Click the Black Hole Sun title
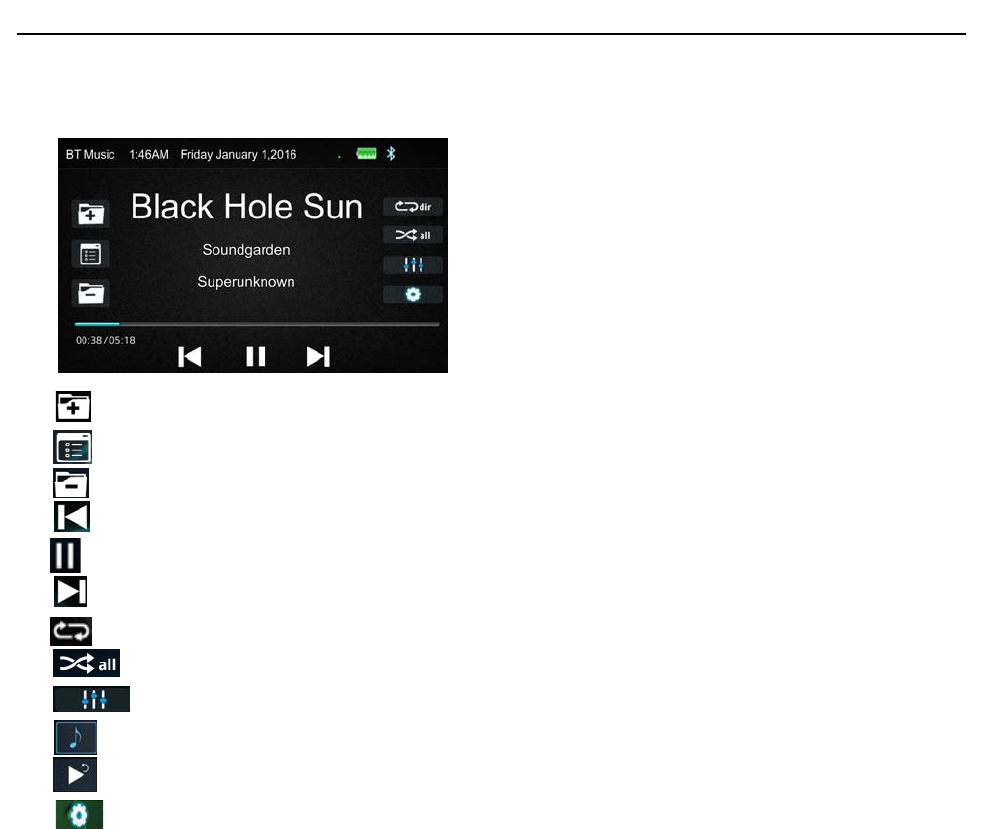Viewport: 991px width, 829px height. (247, 207)
